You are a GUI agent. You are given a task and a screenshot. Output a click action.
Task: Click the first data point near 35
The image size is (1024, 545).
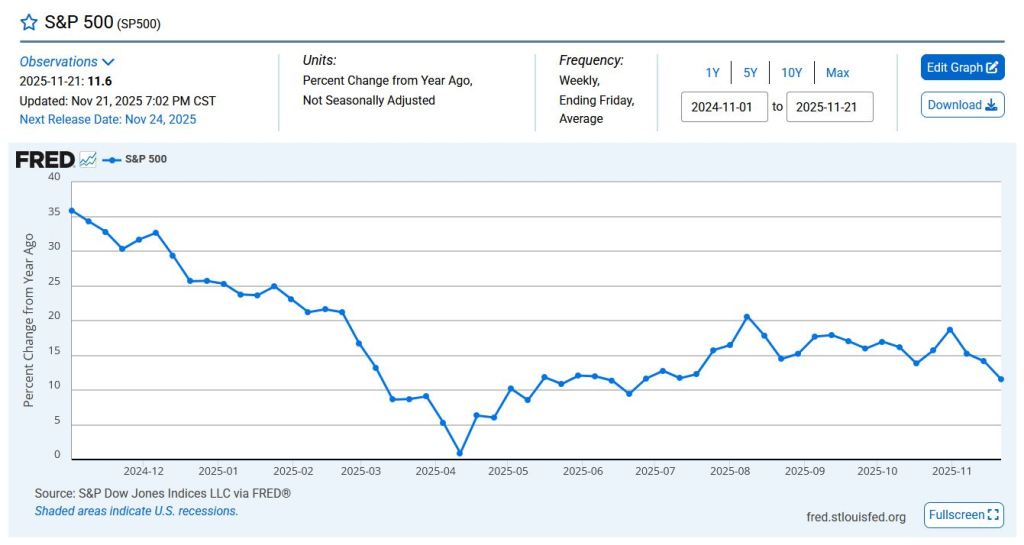coord(72,211)
